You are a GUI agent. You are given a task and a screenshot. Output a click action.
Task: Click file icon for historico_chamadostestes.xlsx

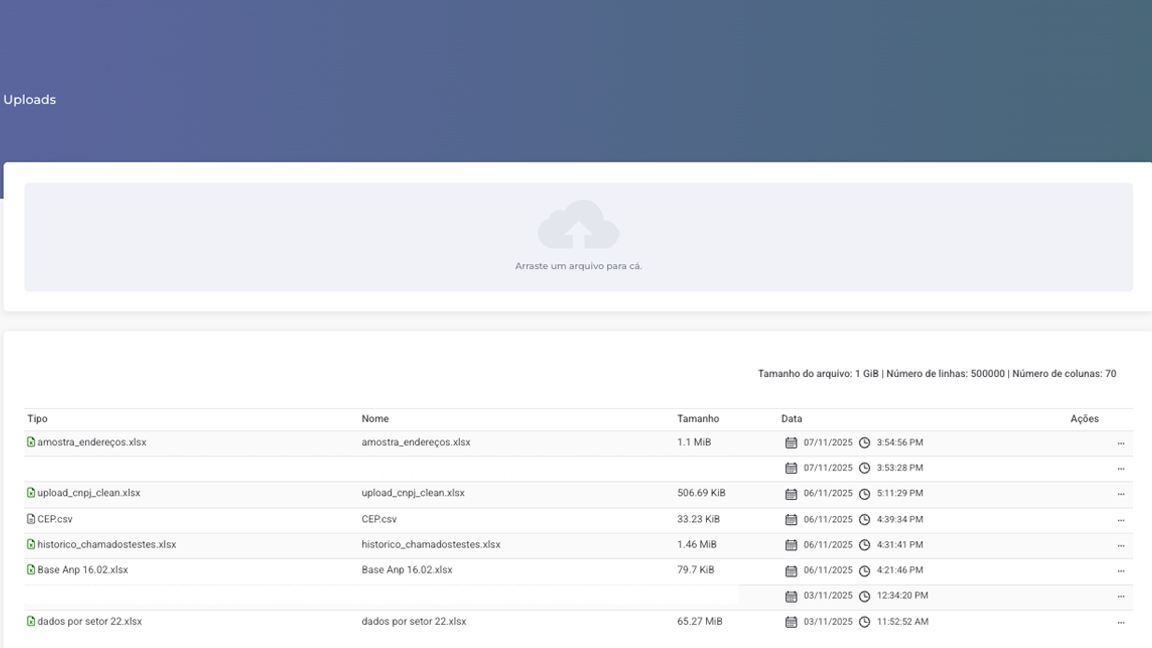31,545
